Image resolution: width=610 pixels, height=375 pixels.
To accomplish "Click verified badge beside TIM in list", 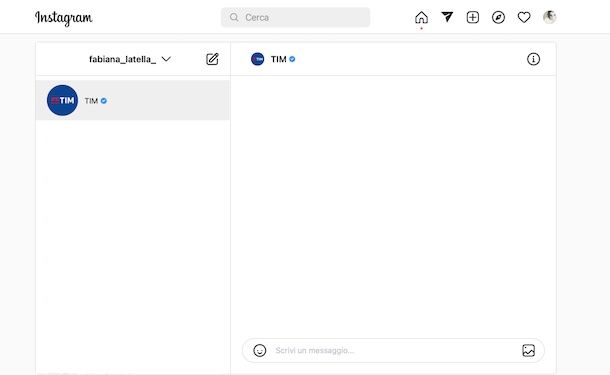I will coord(104,101).
